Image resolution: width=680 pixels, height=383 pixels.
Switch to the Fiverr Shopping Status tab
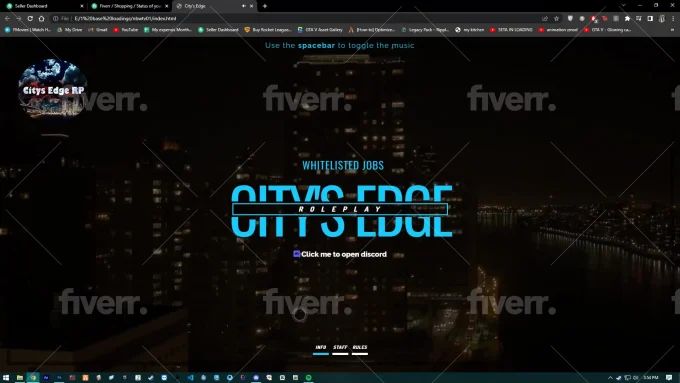tap(130, 6)
